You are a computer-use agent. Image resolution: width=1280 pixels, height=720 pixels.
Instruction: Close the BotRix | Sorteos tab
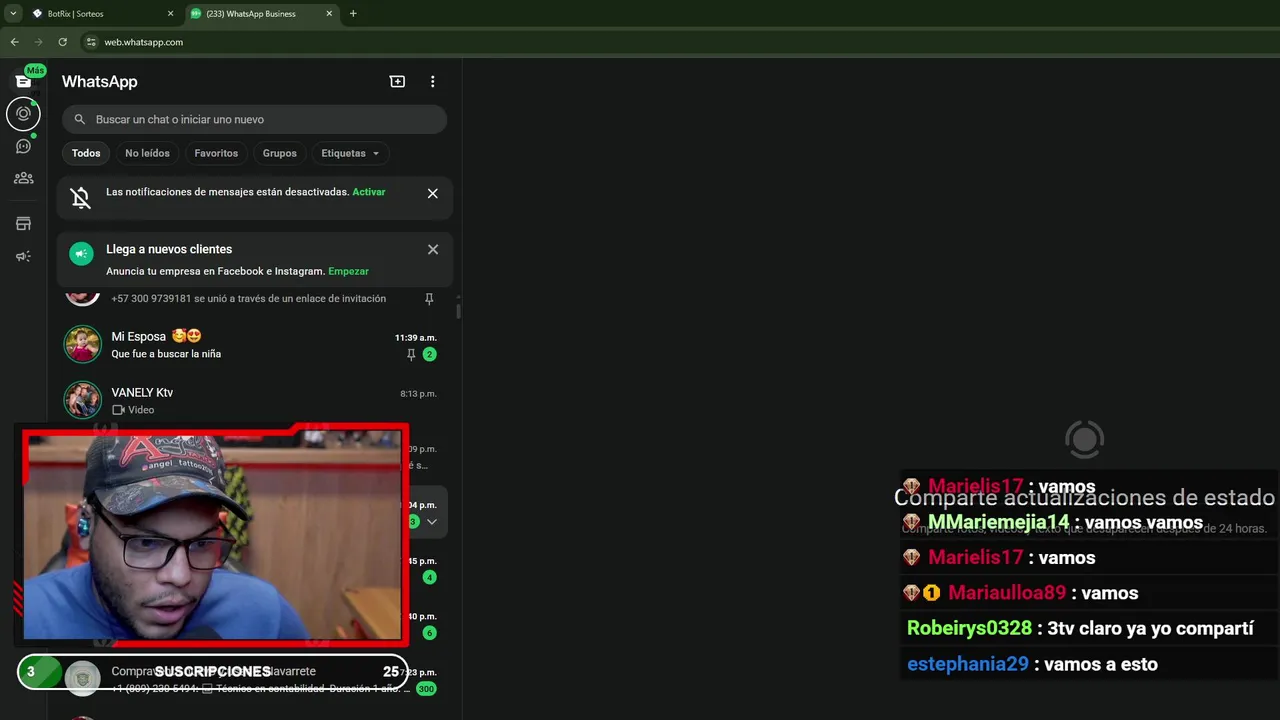(170, 14)
